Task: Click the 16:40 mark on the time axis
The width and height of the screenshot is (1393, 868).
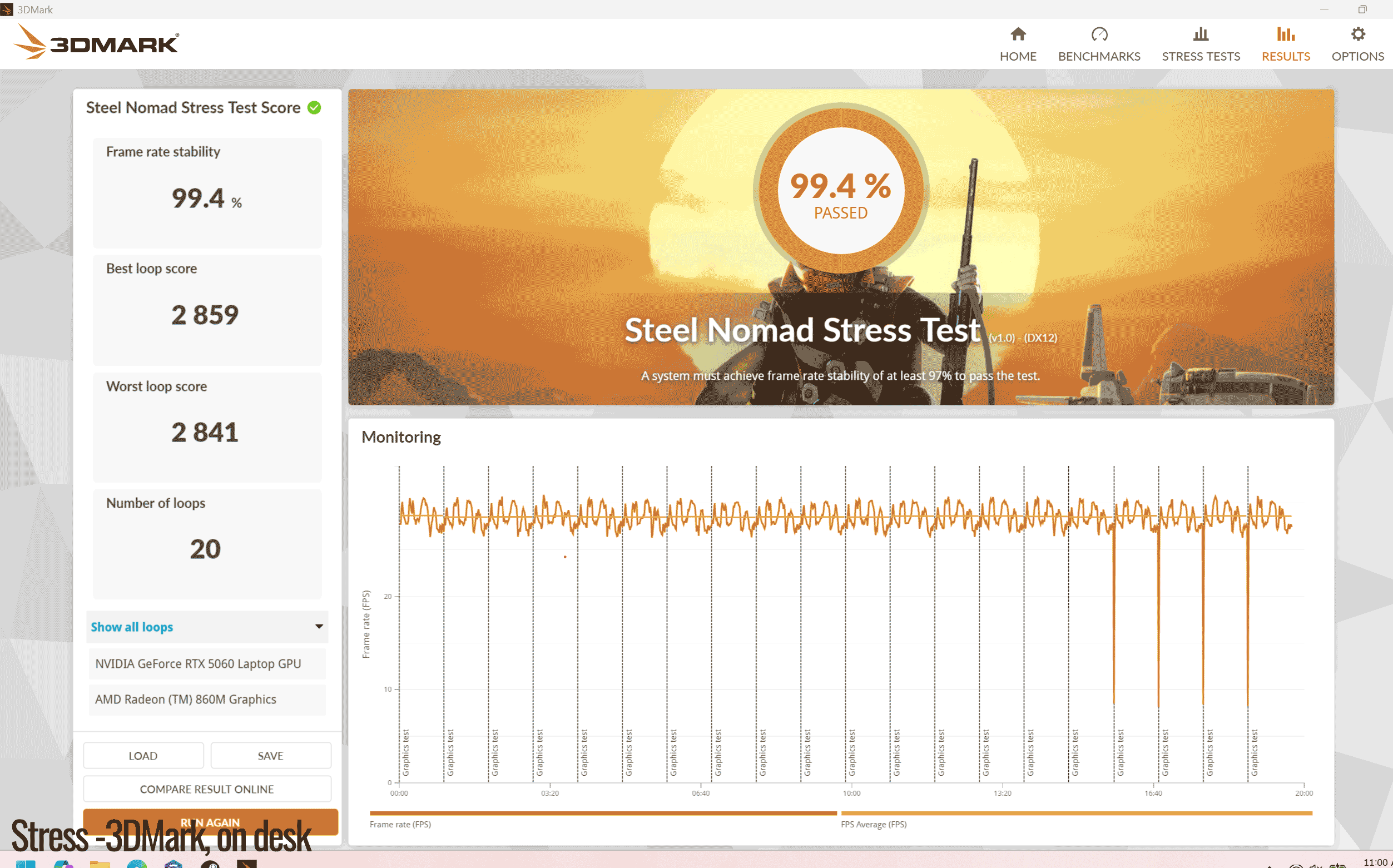Action: tap(1153, 793)
